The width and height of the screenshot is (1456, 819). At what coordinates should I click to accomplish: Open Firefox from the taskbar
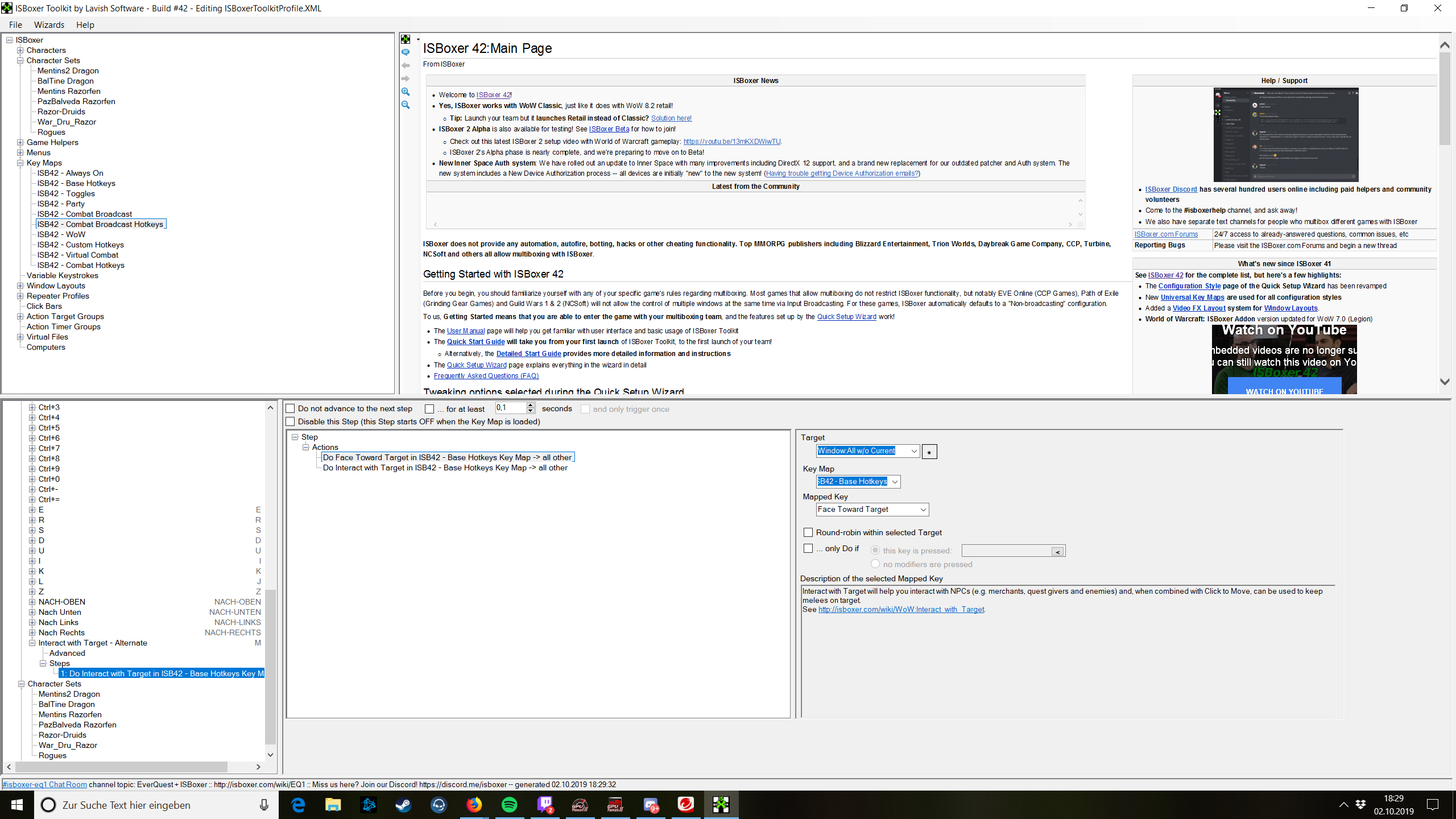click(474, 805)
